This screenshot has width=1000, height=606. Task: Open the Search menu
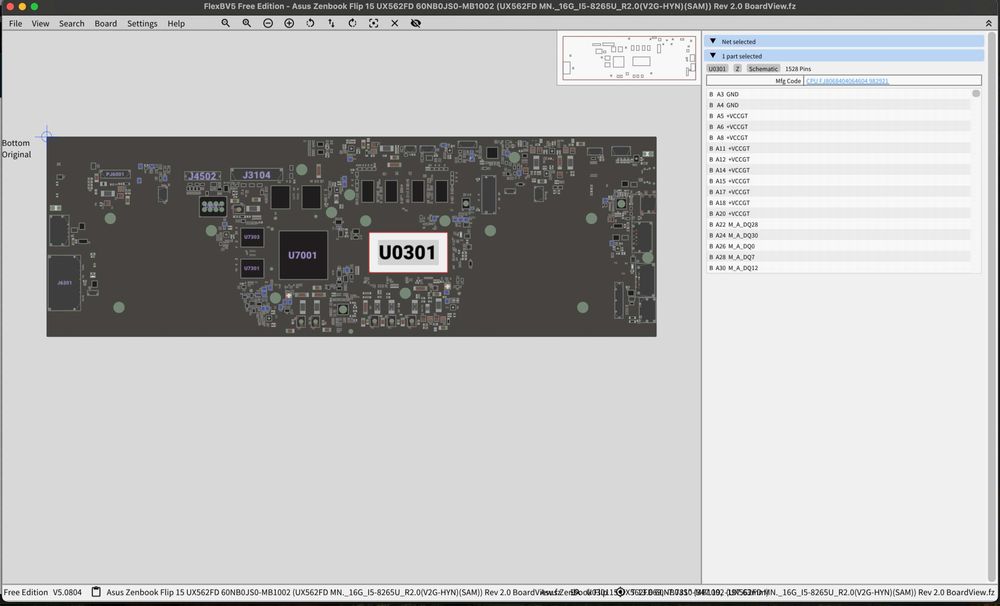tap(71, 23)
